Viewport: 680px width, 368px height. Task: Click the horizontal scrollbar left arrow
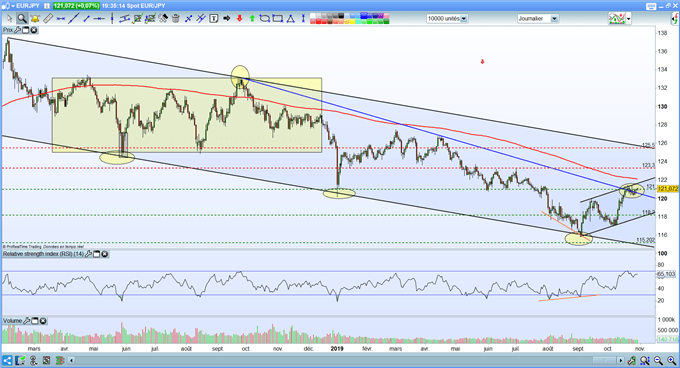72,360
